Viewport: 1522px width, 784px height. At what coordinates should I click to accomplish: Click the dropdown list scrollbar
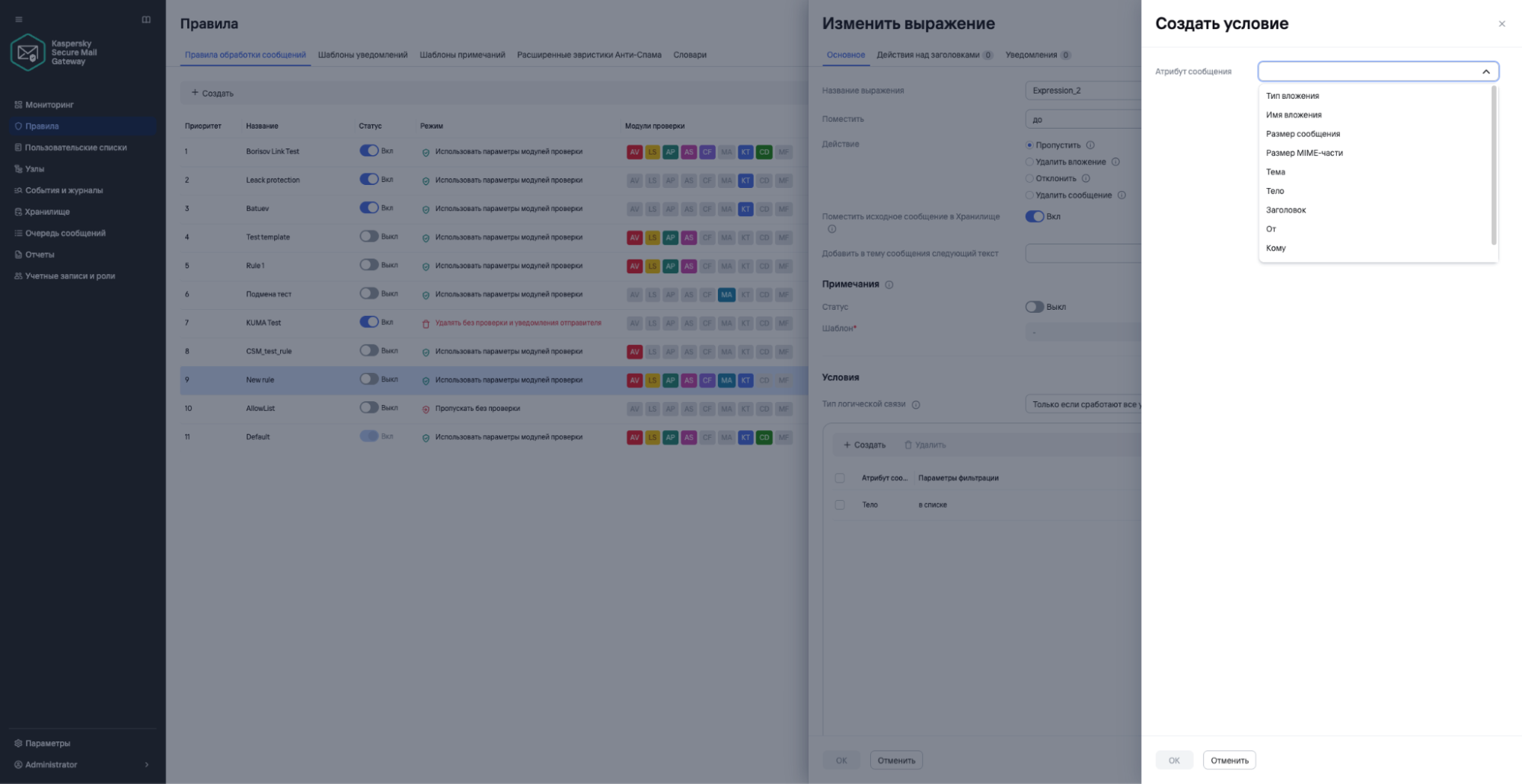tap(1493, 165)
